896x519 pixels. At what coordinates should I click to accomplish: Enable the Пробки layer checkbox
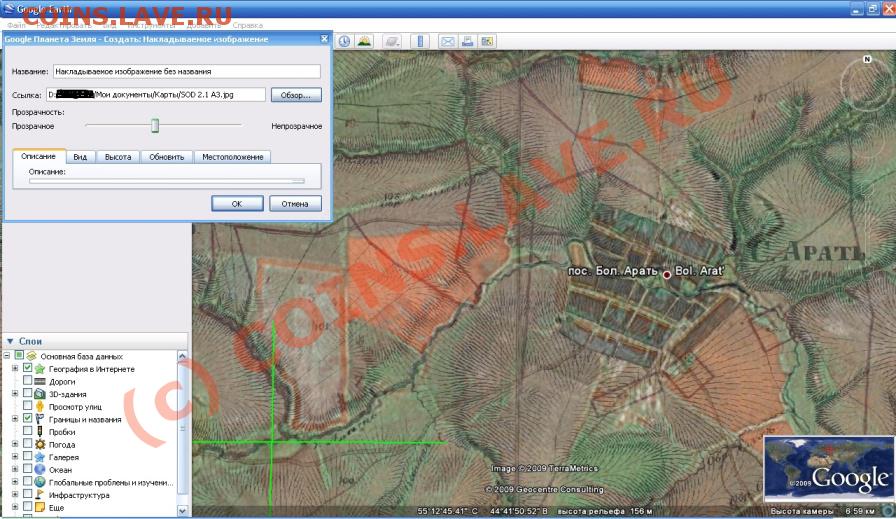[x=27, y=431]
